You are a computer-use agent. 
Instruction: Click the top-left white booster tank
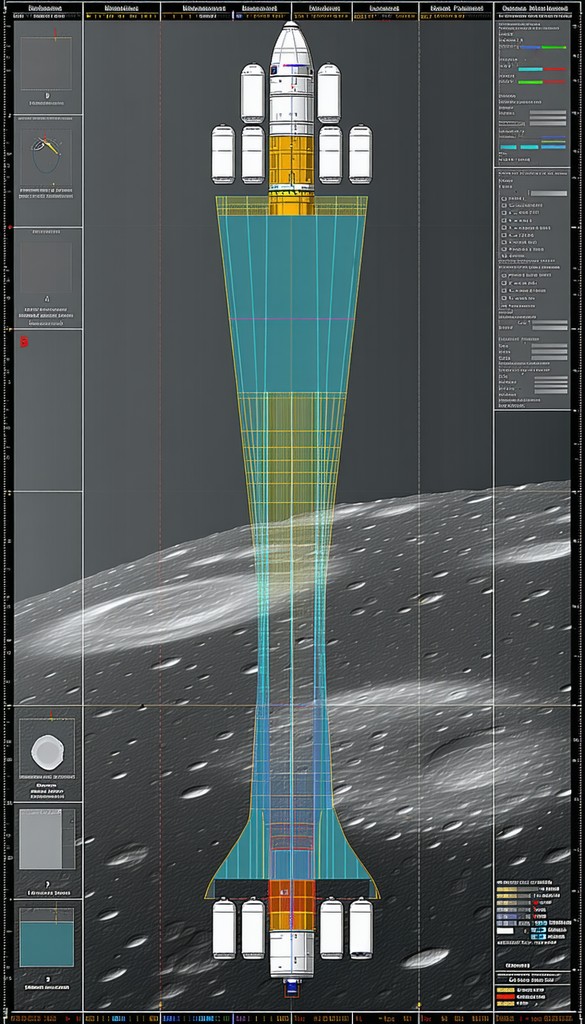pos(253,93)
